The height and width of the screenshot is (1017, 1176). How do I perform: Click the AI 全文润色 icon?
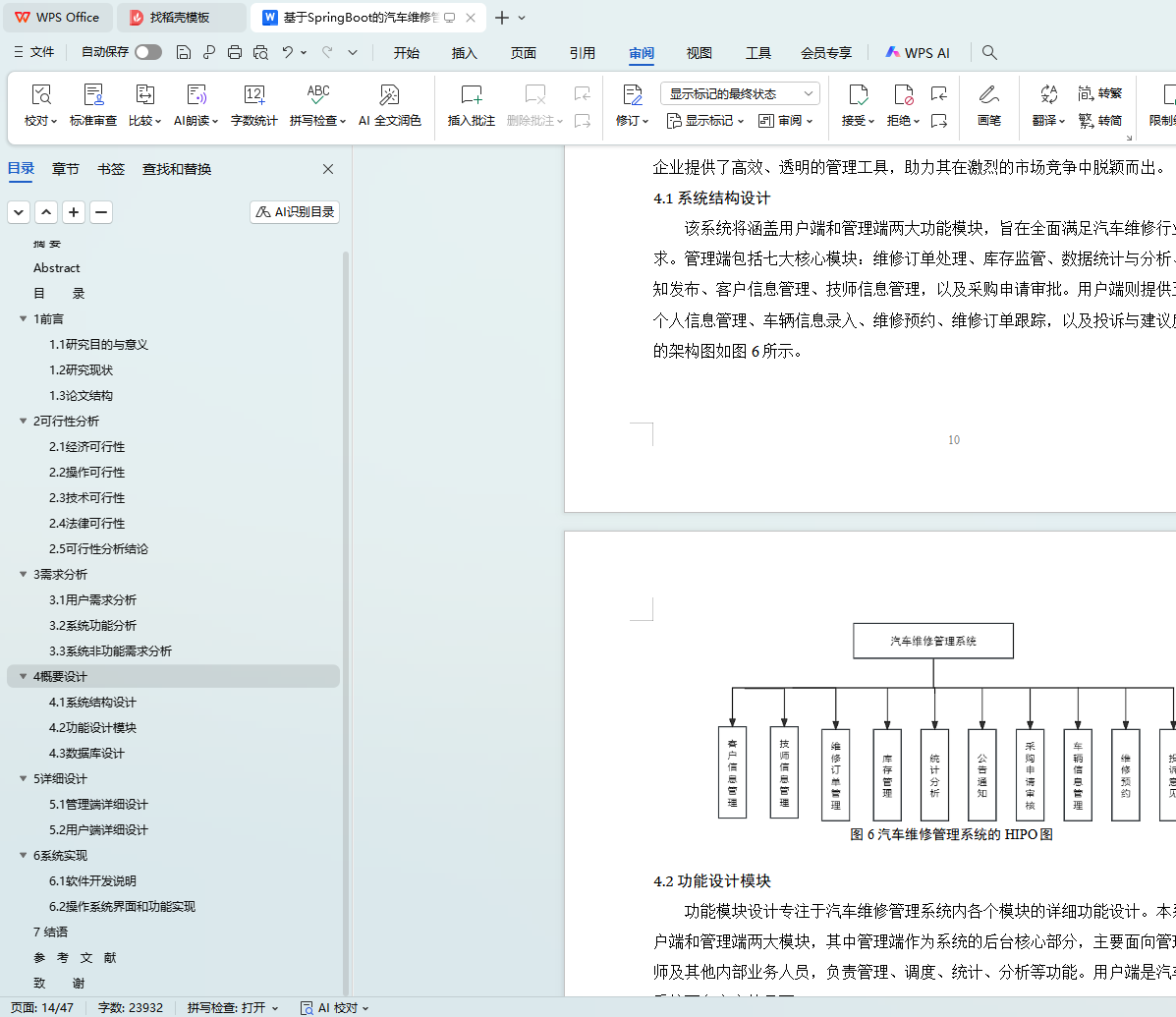[389, 95]
